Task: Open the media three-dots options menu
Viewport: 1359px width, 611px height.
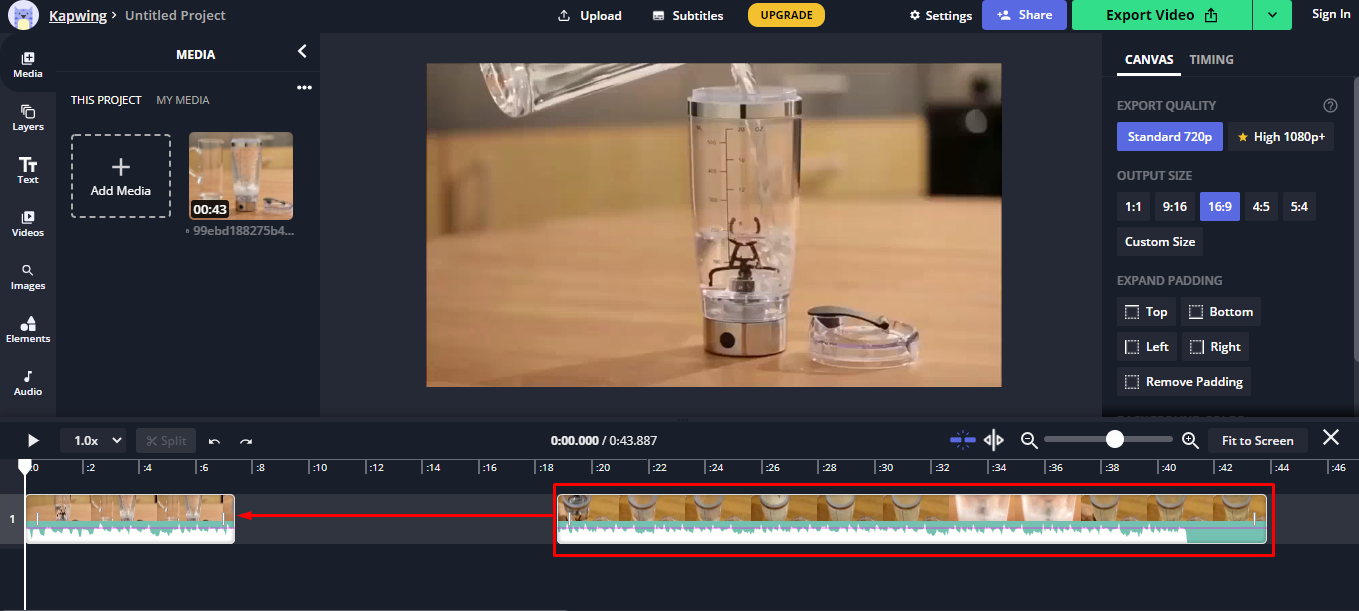Action: (x=304, y=88)
